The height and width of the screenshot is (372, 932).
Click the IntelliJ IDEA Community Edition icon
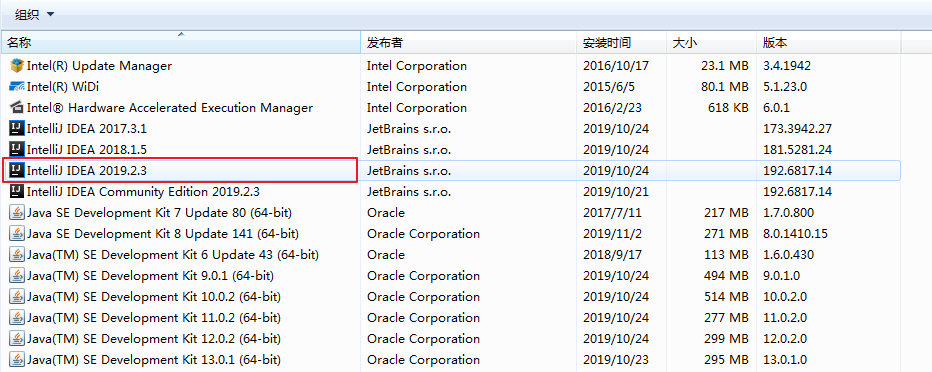tap(17, 191)
